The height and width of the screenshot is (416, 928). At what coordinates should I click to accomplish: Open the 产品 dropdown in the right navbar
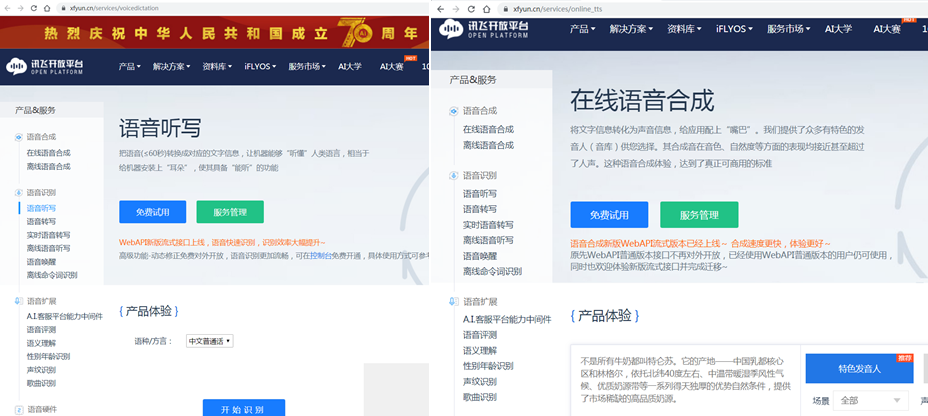pos(583,29)
